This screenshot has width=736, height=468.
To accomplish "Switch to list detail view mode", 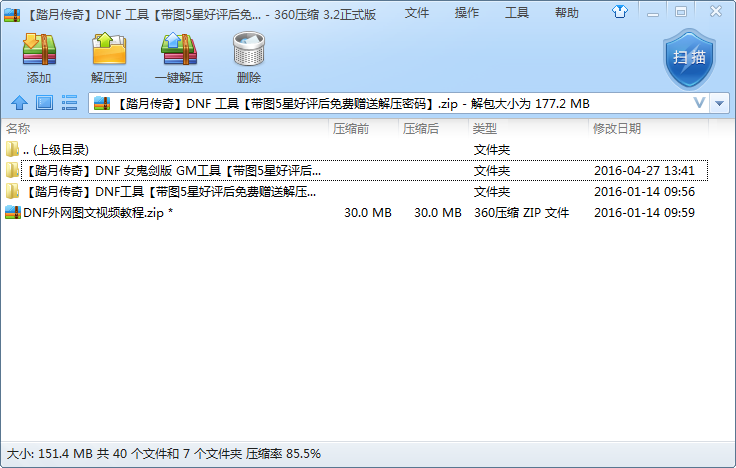I will point(70,103).
